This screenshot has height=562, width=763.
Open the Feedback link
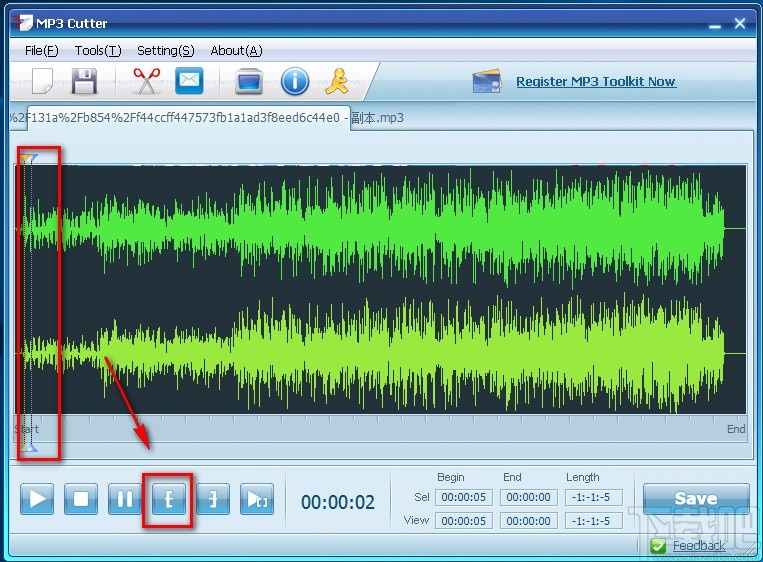coord(699,546)
